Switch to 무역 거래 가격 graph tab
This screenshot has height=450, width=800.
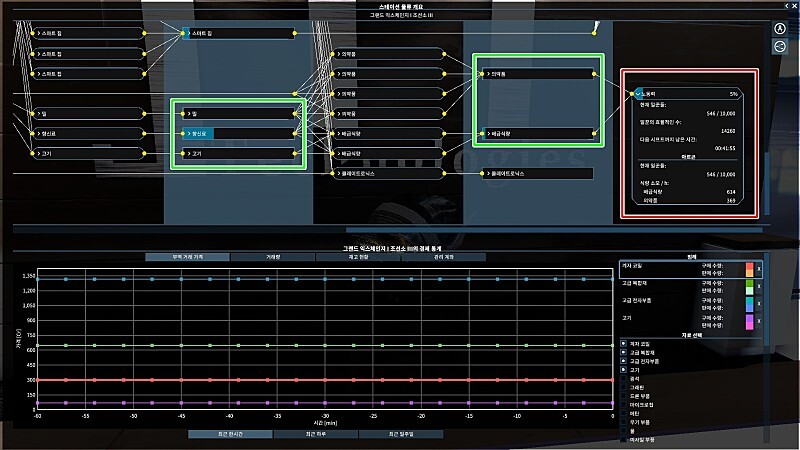tap(187, 257)
